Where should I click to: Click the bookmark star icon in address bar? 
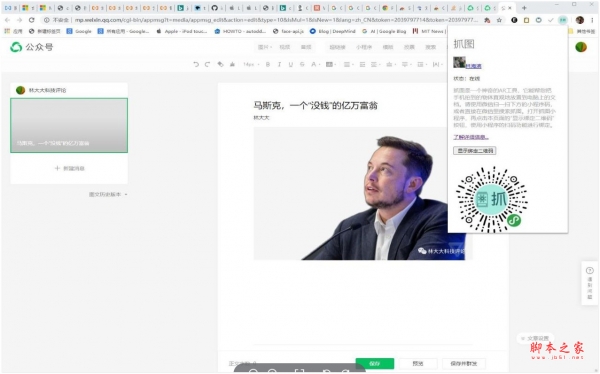point(499,20)
